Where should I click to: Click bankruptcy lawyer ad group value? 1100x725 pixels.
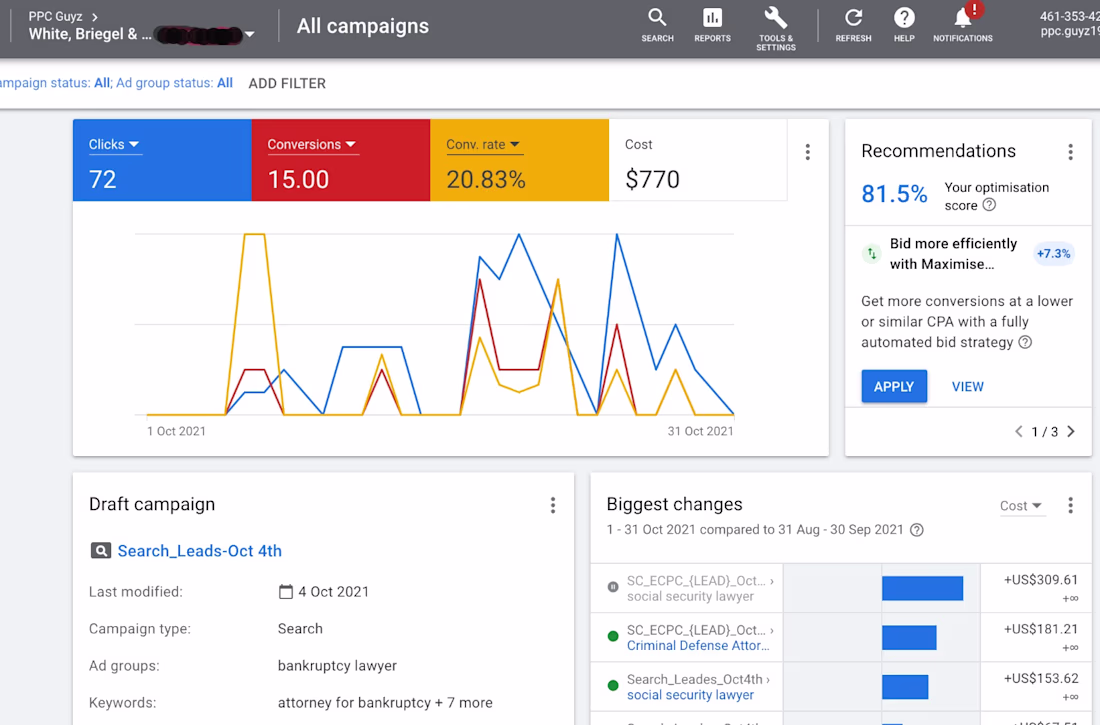click(x=337, y=665)
